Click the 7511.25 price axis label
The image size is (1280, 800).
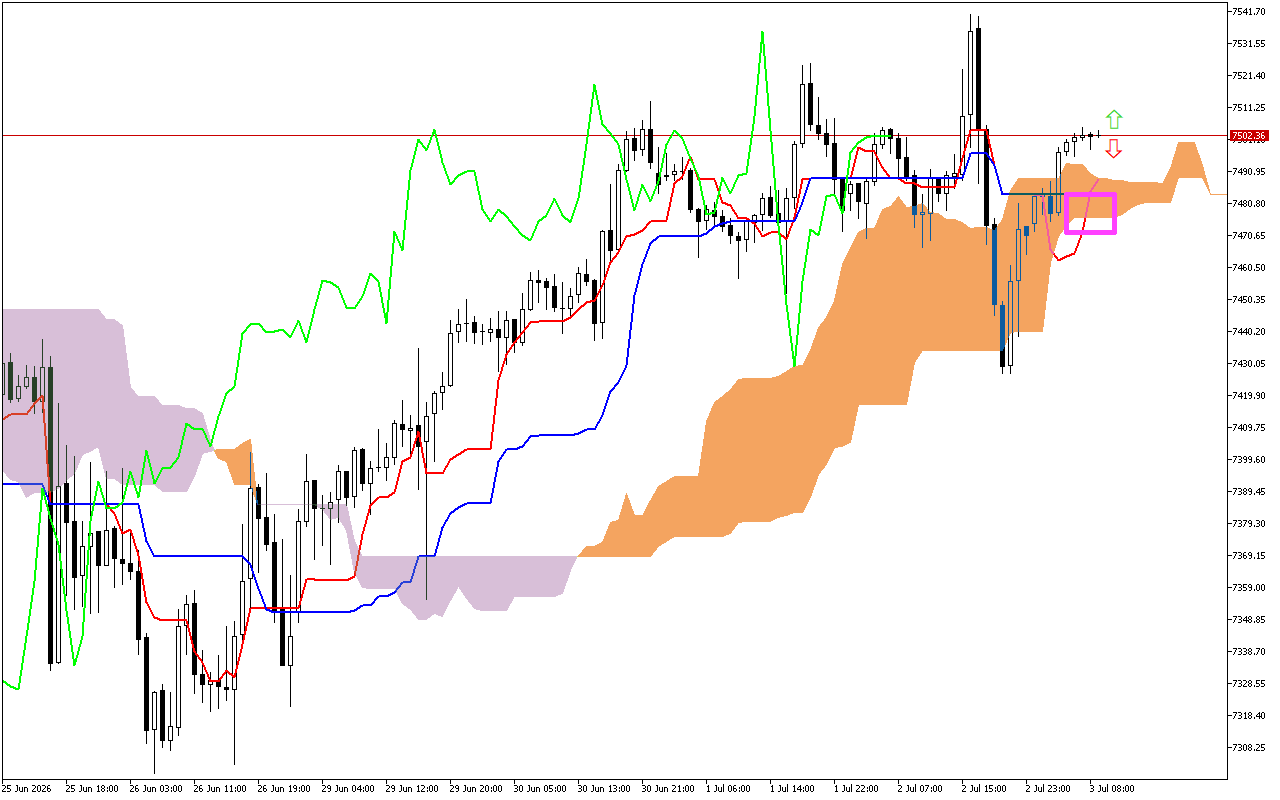1249,108
